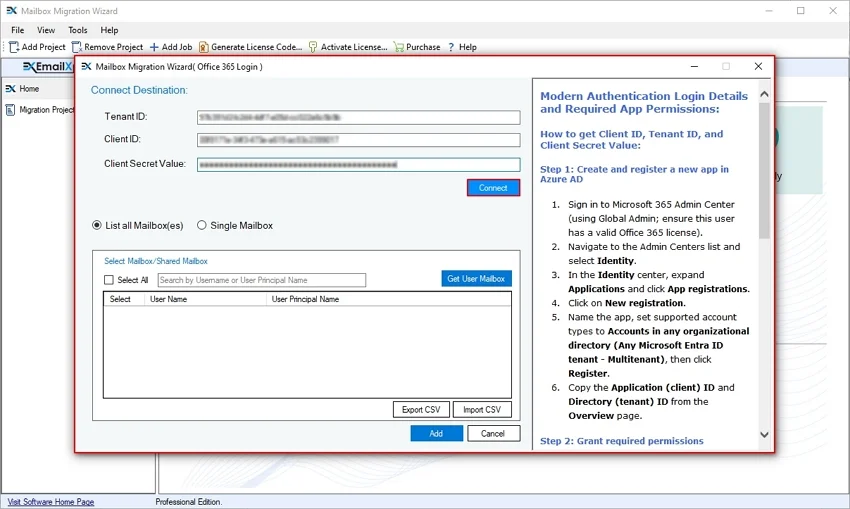The width and height of the screenshot is (850, 509).
Task: Minimize the Office 365 Login dialog
Action: [x=694, y=66]
